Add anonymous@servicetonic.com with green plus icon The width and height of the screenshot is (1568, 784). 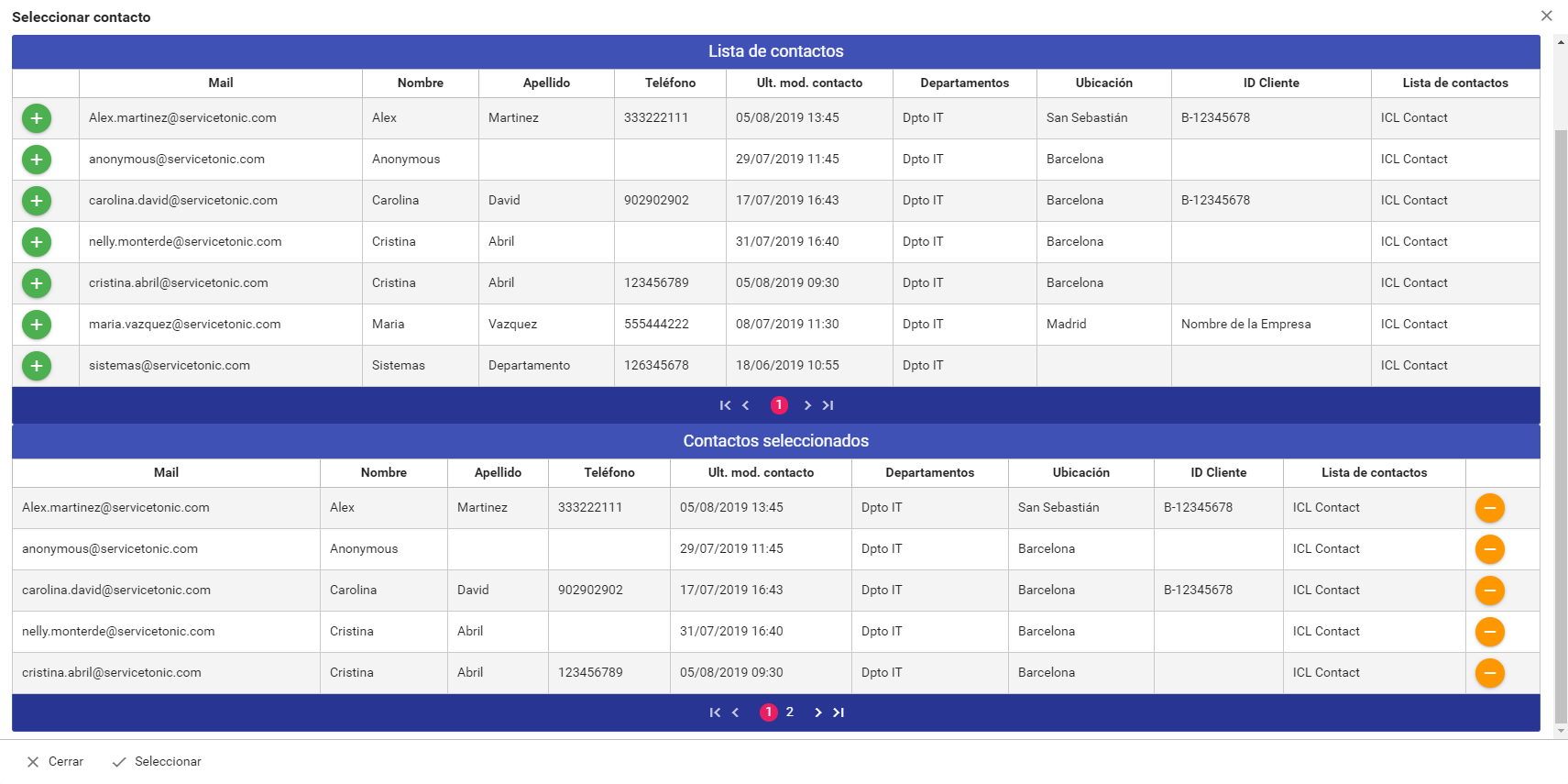coord(37,160)
